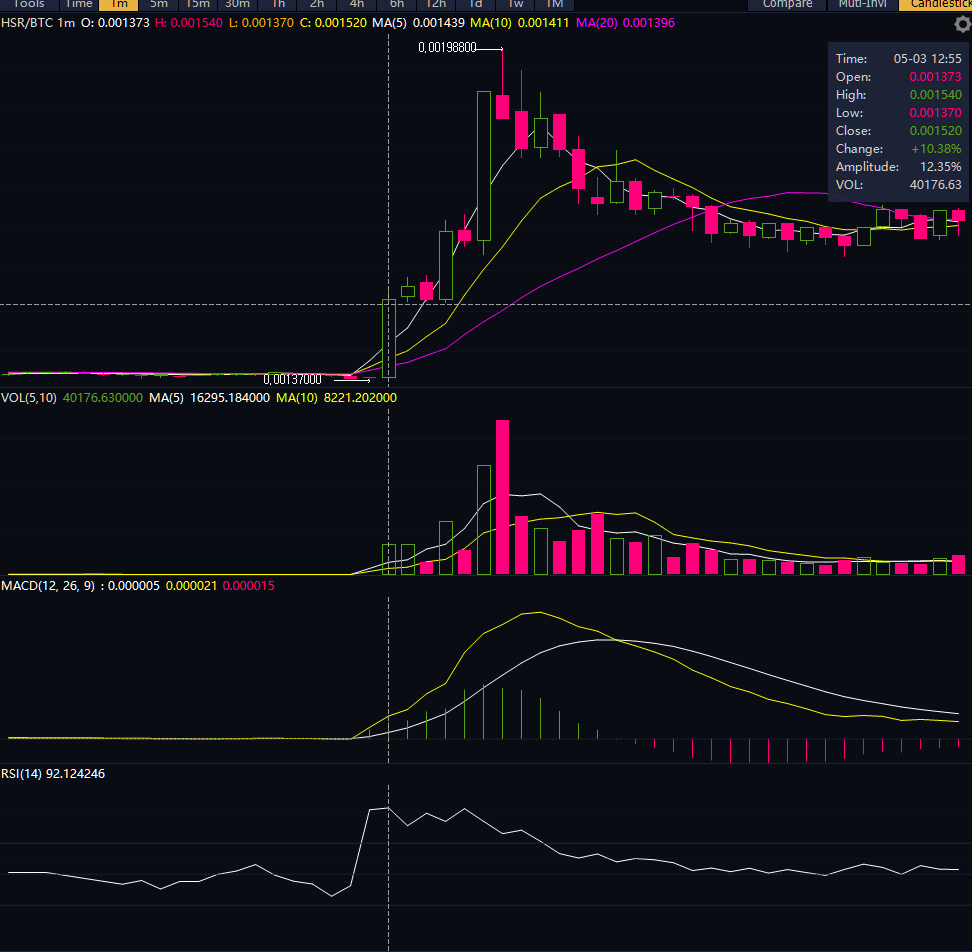Screen dimensions: 972x952
Task: Switch to the 6h interval
Action: tap(397, 4)
